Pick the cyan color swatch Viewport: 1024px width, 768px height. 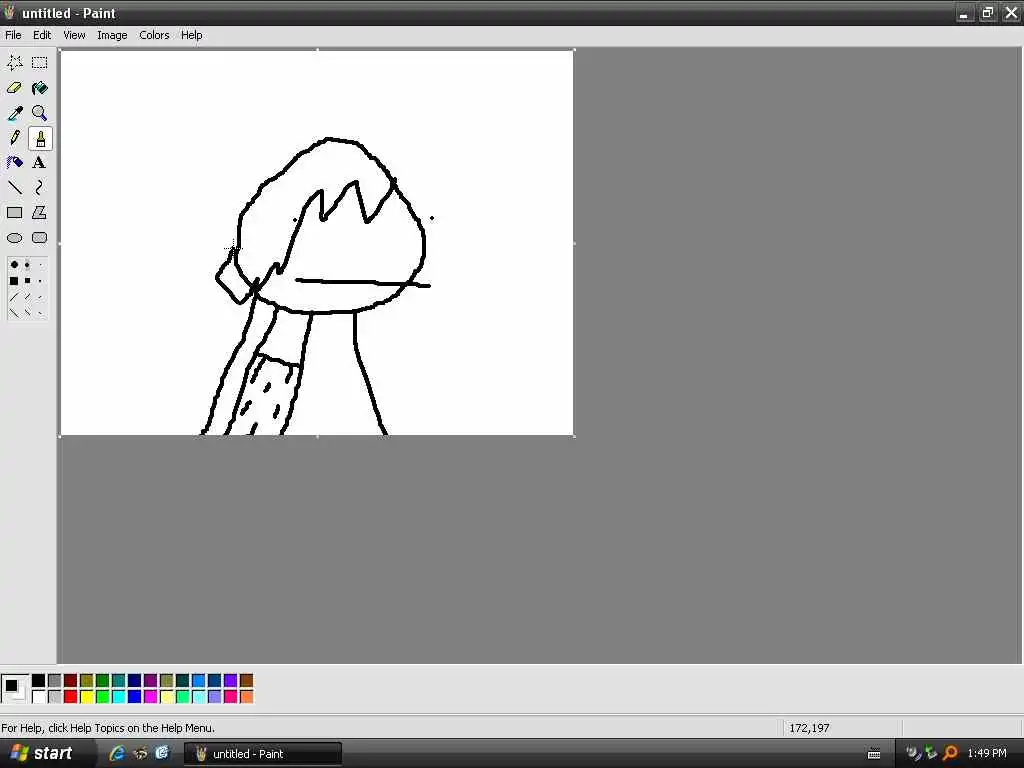click(118, 697)
